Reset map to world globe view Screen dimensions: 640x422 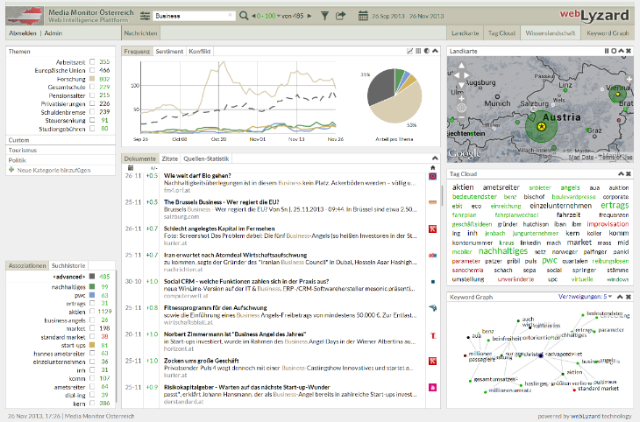[x=461, y=108]
